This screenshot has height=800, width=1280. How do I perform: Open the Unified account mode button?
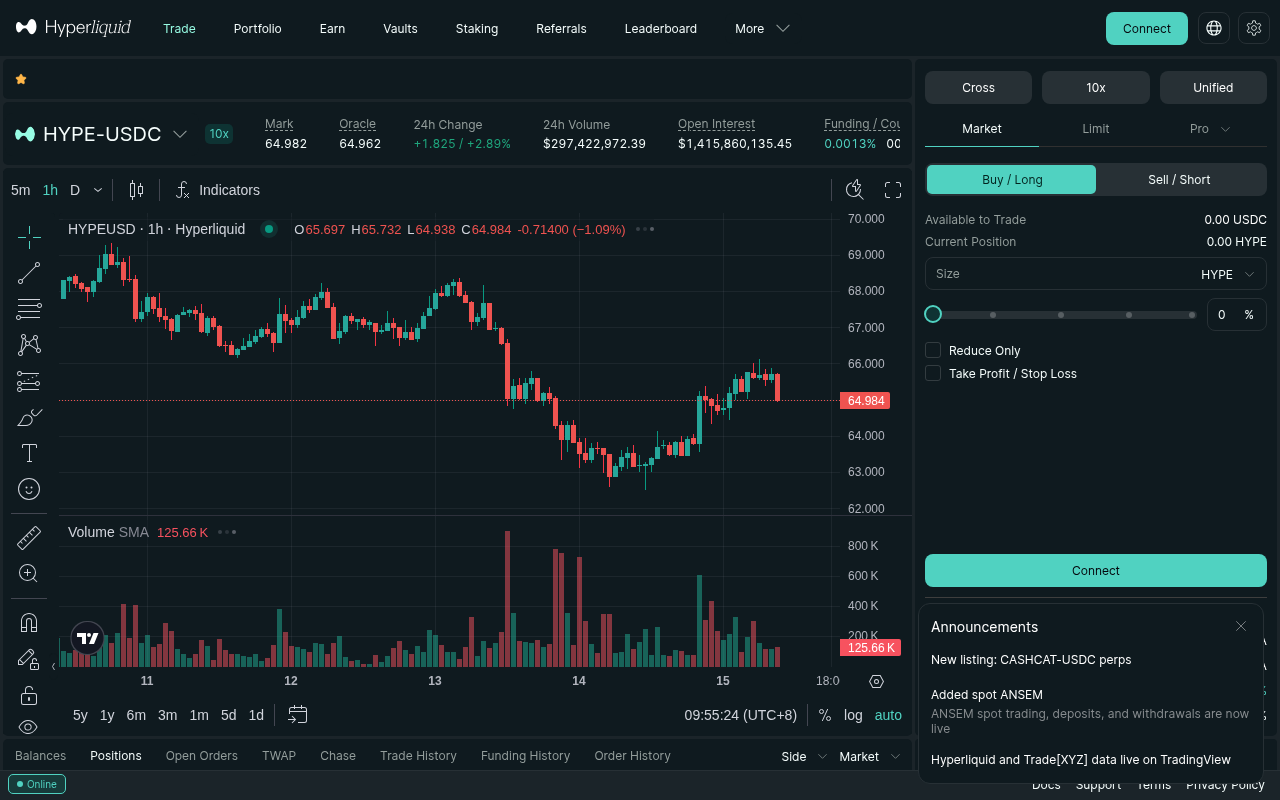coord(1213,88)
